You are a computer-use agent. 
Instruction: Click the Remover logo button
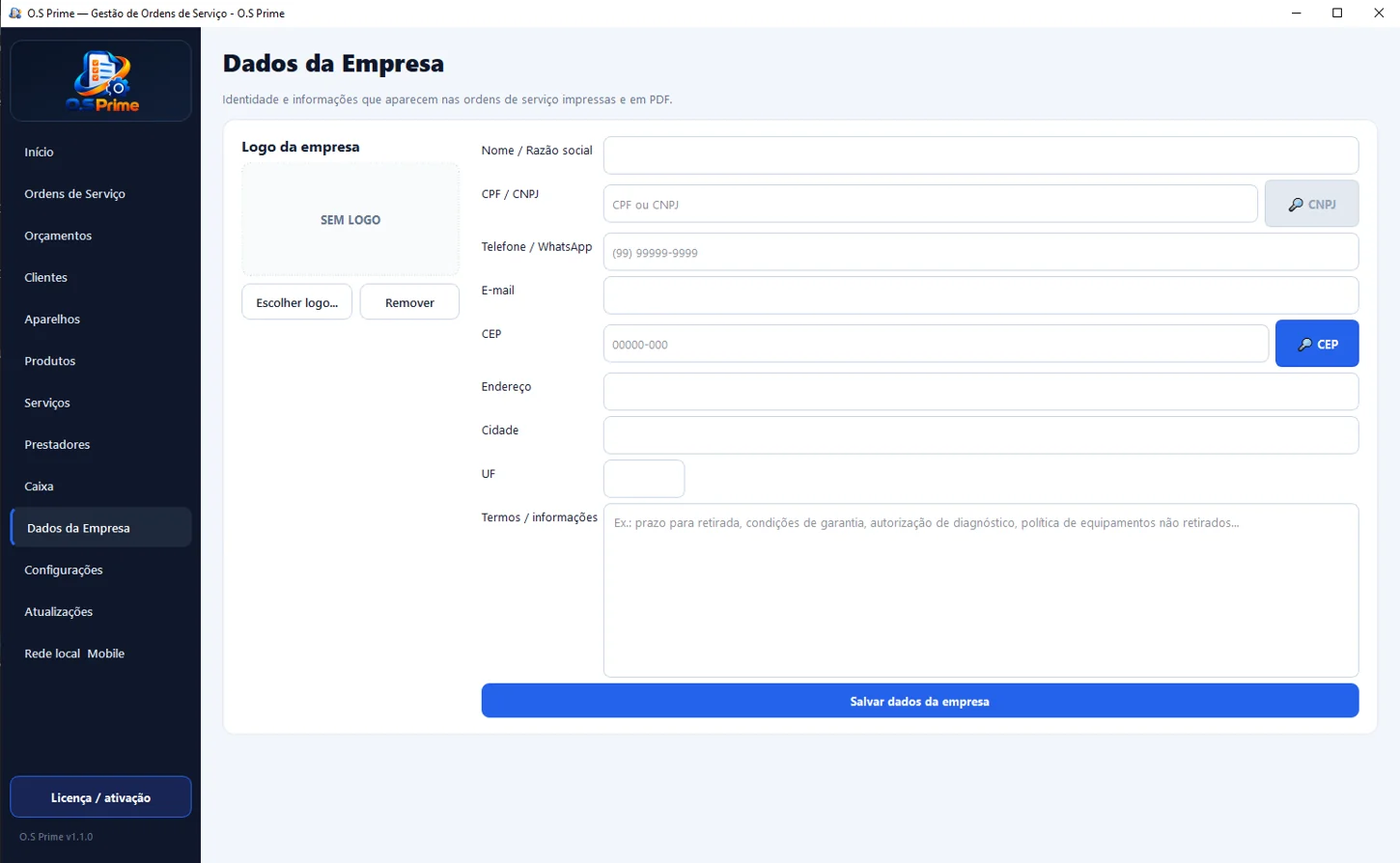tap(409, 302)
